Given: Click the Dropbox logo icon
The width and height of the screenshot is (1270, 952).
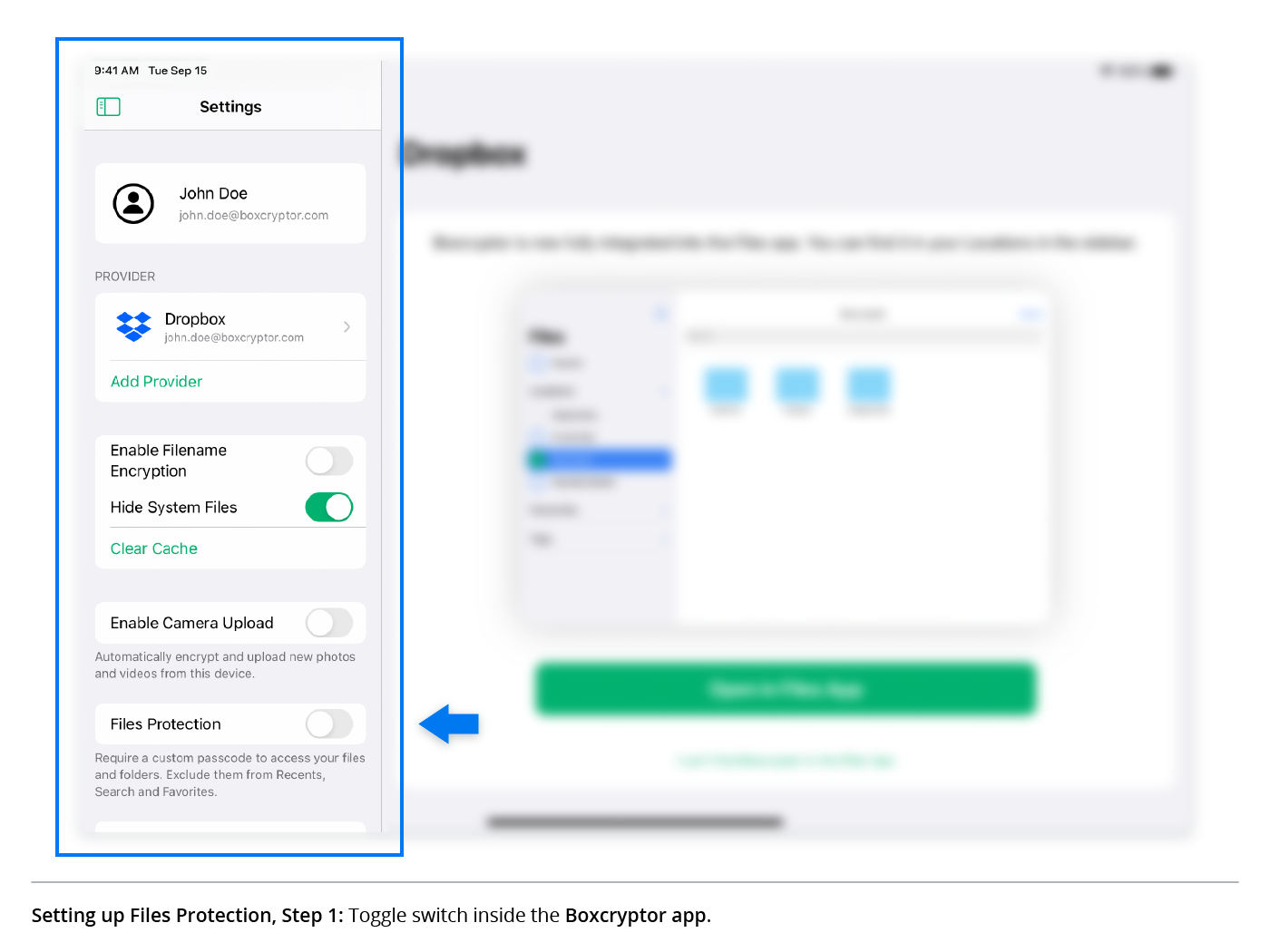Looking at the screenshot, I should [133, 326].
